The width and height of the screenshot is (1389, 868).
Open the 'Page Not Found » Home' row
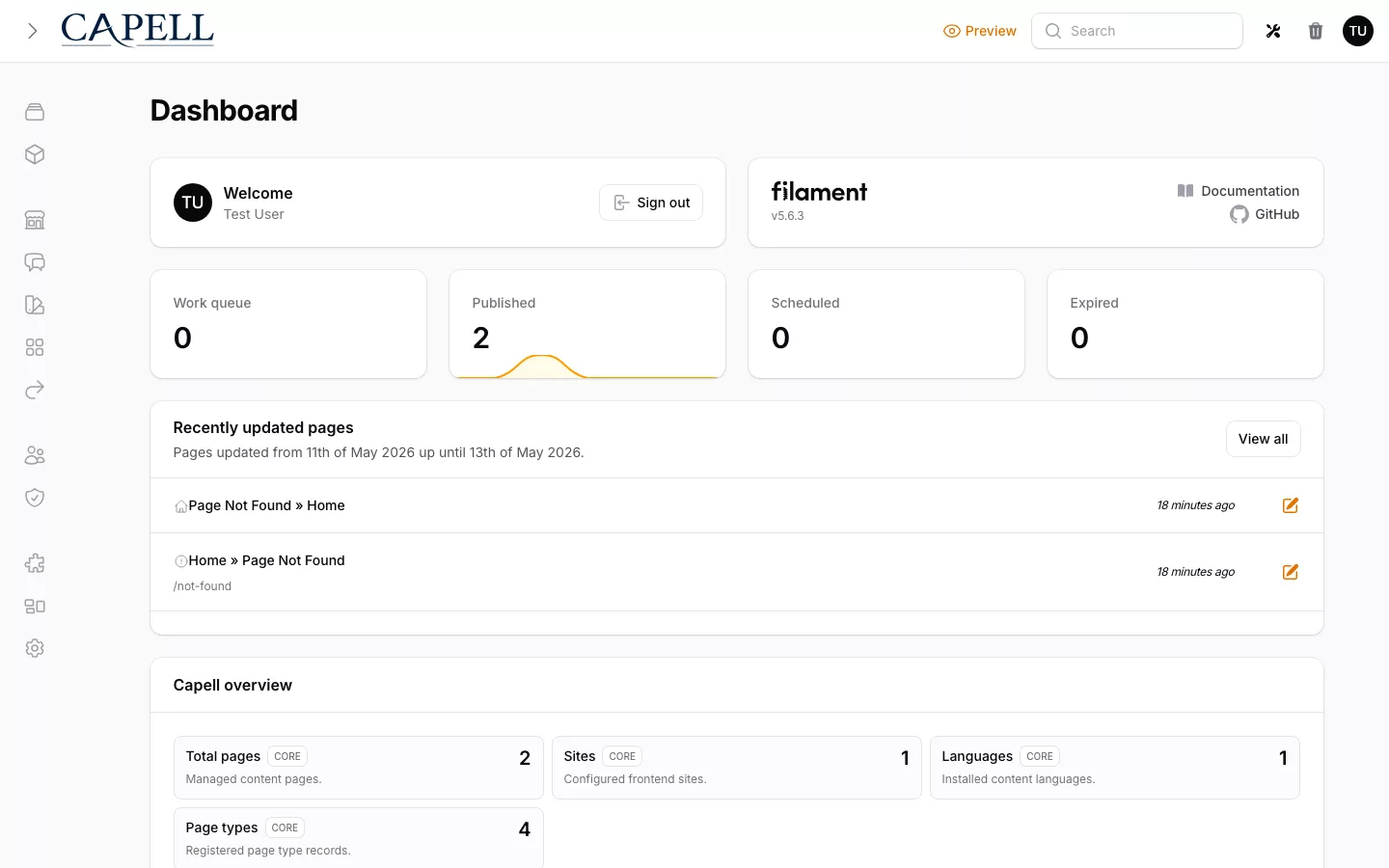(x=737, y=505)
